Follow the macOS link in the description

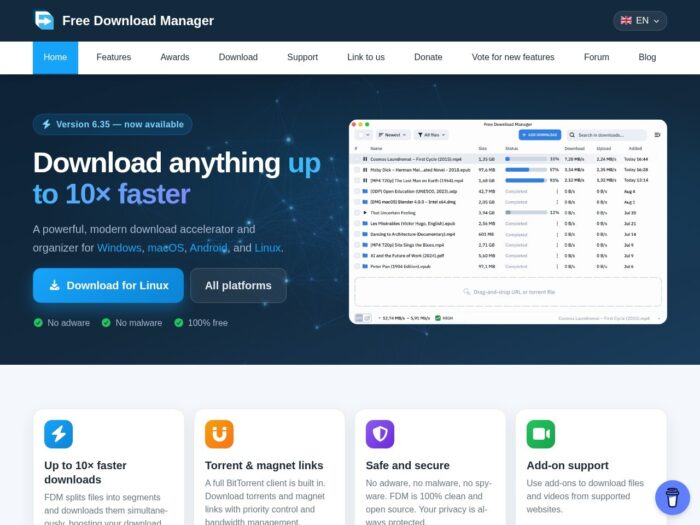(x=166, y=247)
